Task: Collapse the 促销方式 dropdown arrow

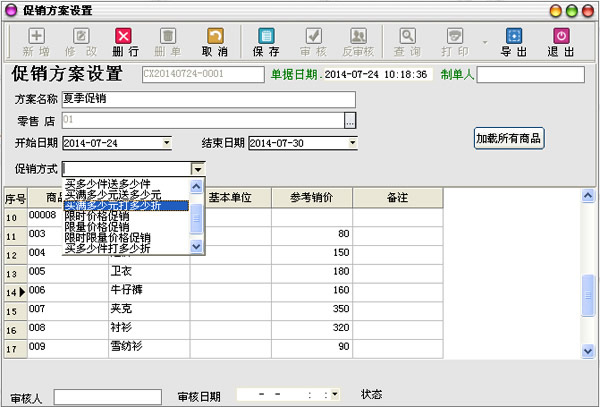Action: pos(198,169)
